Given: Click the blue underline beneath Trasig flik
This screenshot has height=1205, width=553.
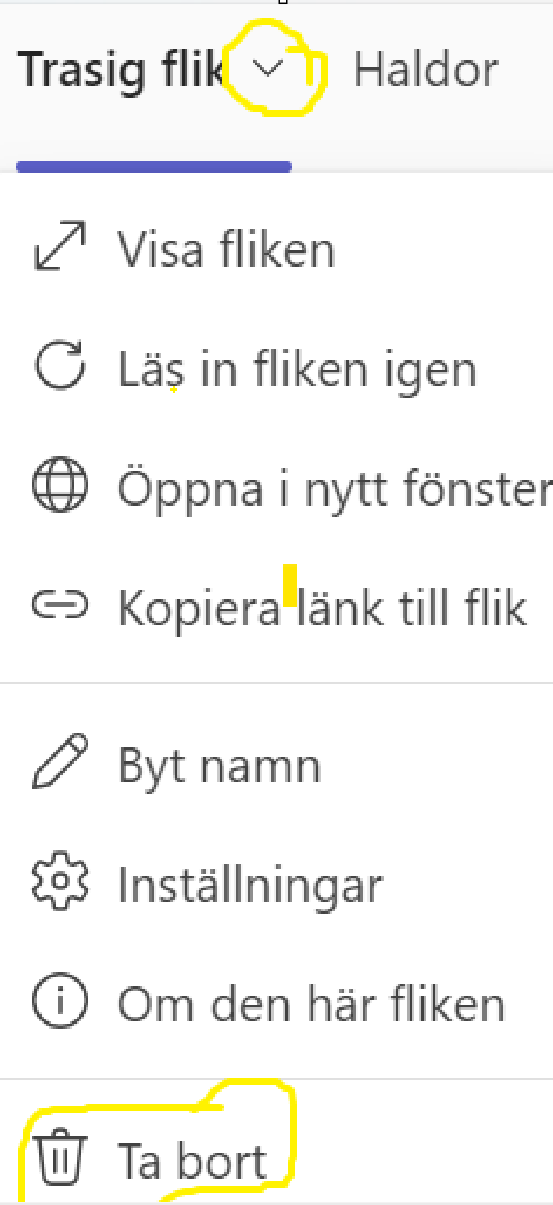Looking at the screenshot, I should tap(154, 166).
